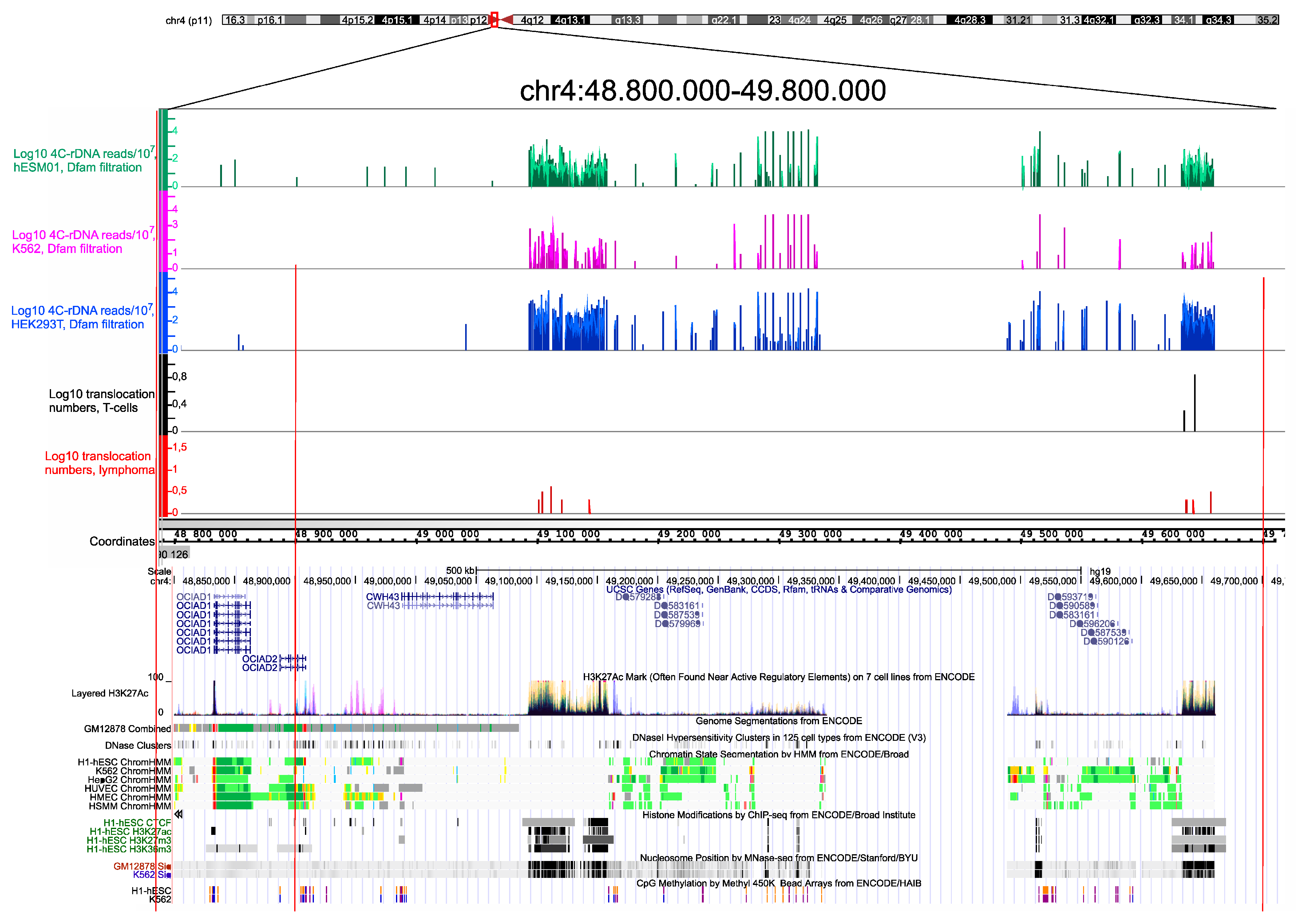Click the 4q28.3 band on the chromosome ideogram
The height and width of the screenshot is (924, 1298).
pos(969,20)
